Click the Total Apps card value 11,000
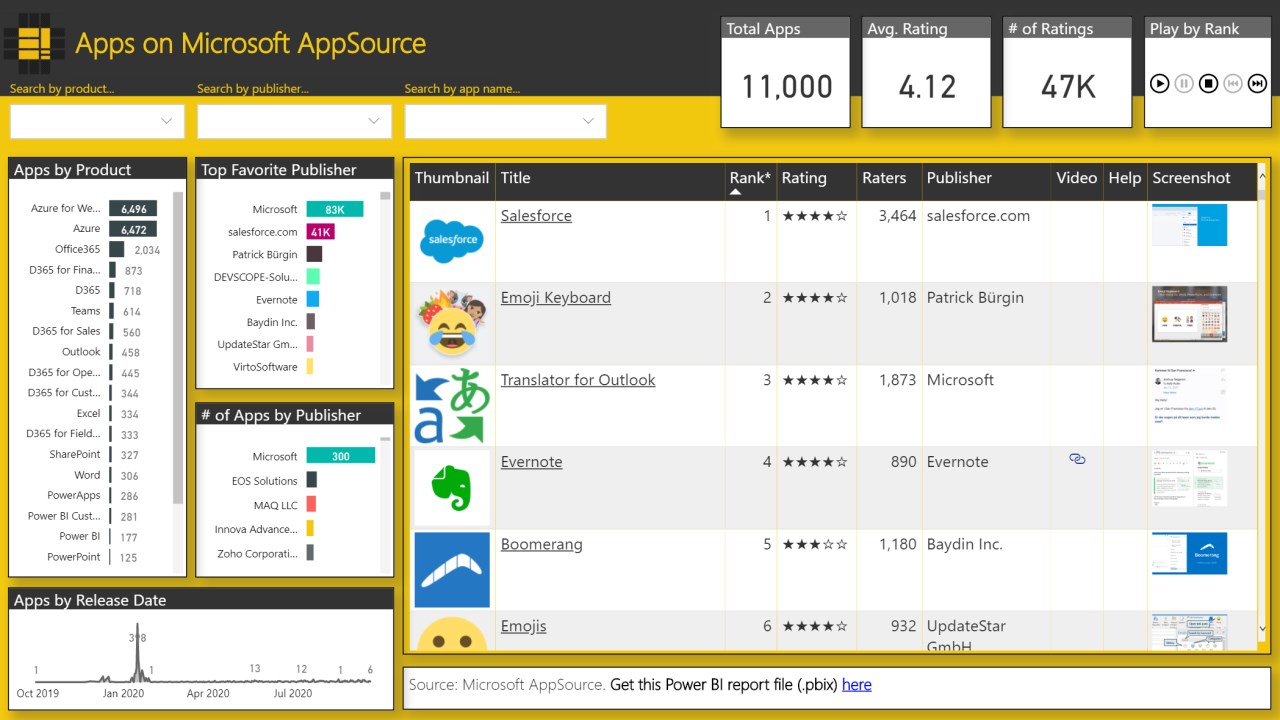1280x720 pixels. [787, 87]
